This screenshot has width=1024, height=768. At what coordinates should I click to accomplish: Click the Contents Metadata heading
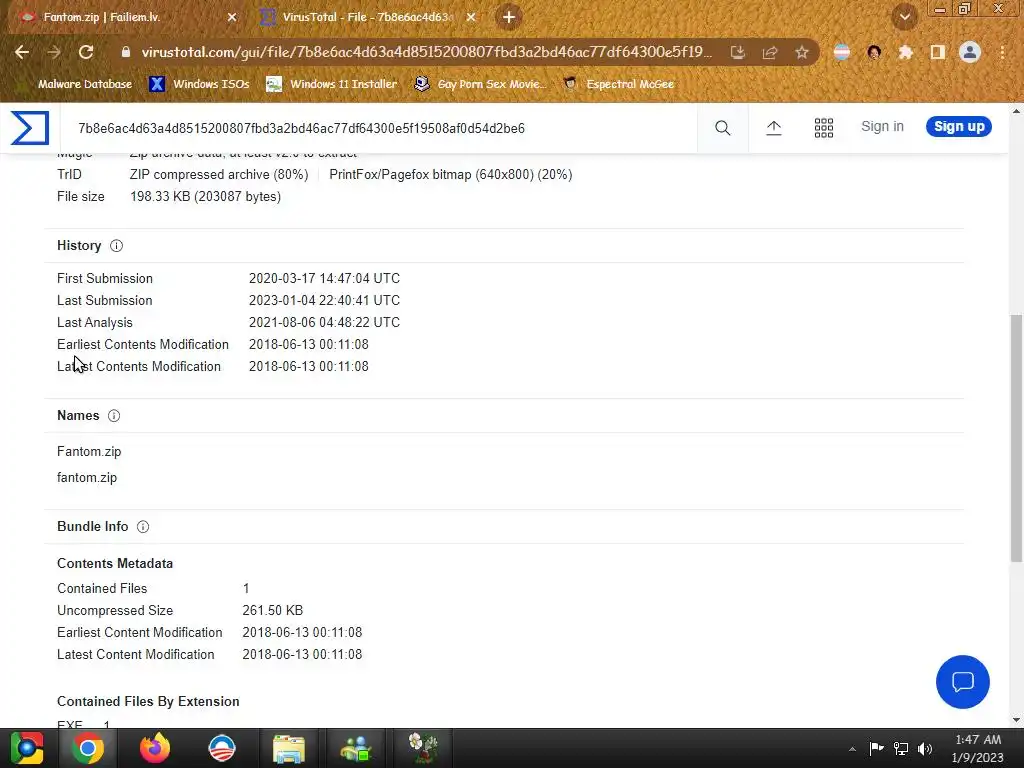pos(115,564)
